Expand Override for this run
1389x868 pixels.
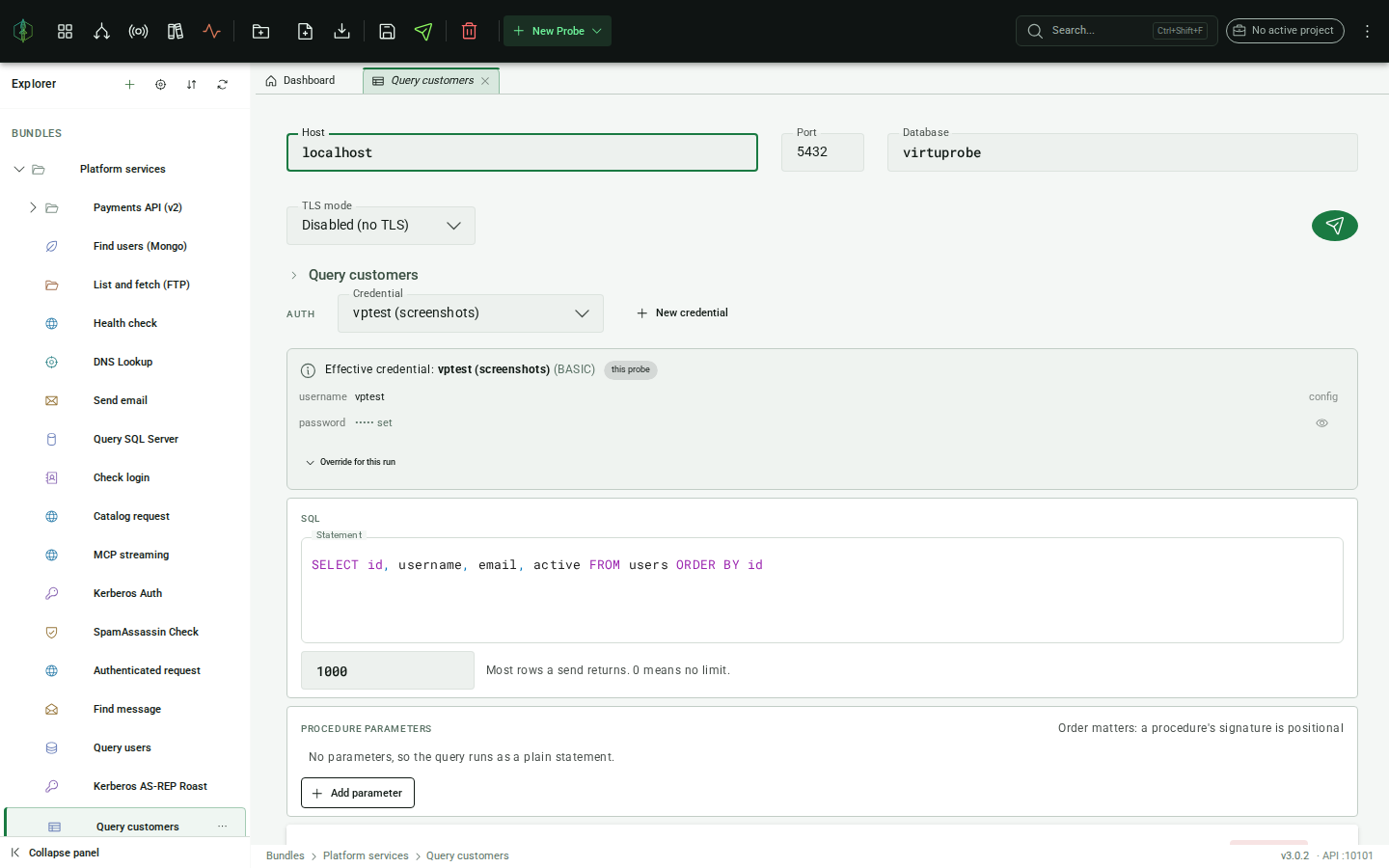pos(350,462)
